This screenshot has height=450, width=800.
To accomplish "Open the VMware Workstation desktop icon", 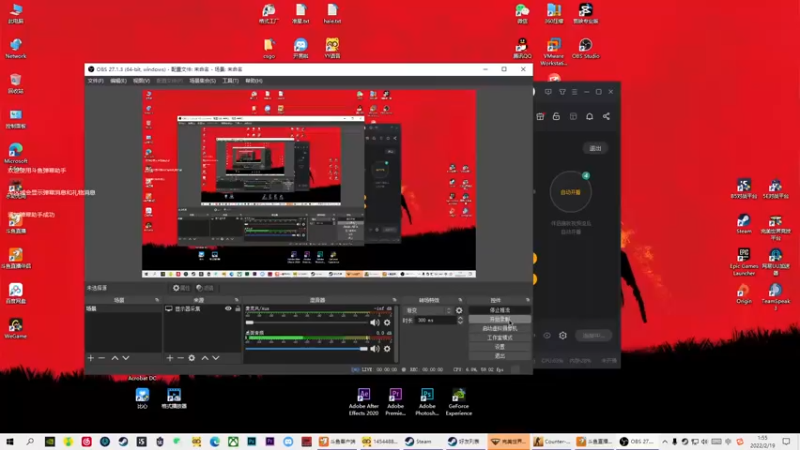I will tap(554, 52).
